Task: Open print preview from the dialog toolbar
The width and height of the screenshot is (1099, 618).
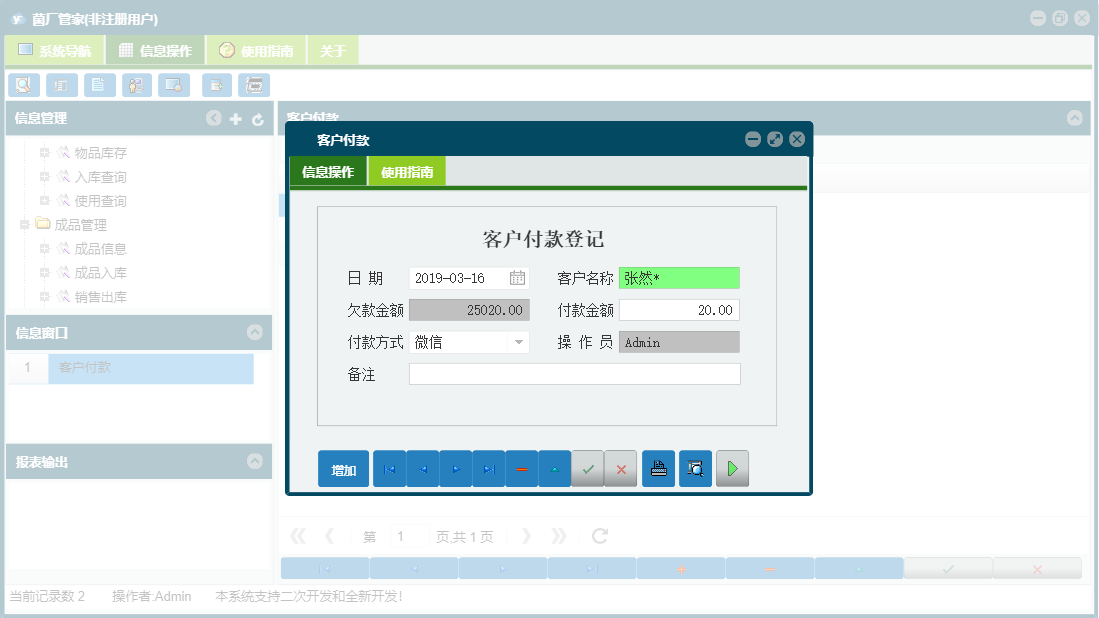Action: (x=694, y=468)
